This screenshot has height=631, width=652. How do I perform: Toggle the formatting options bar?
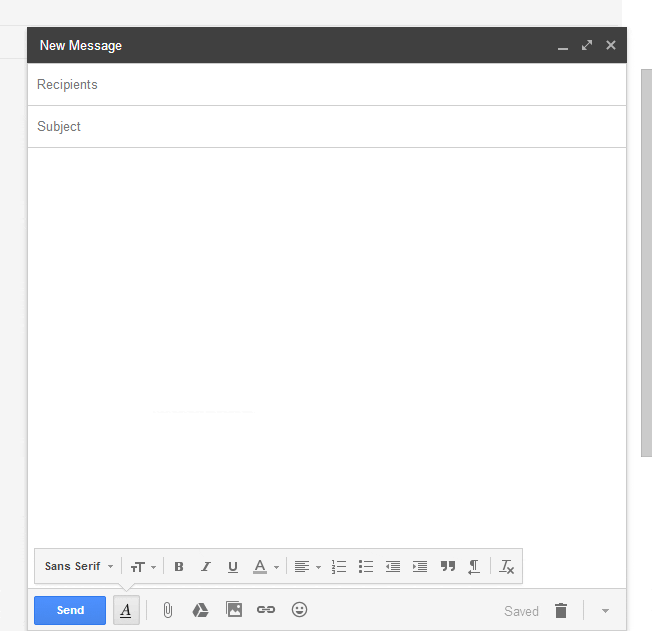(126, 610)
